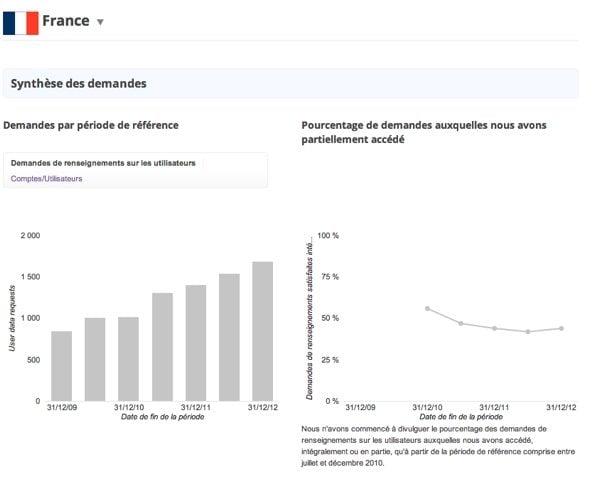Screen dimensions: 600x497
Task: Click the line chart point at 31/12/11
Action: [494, 328]
